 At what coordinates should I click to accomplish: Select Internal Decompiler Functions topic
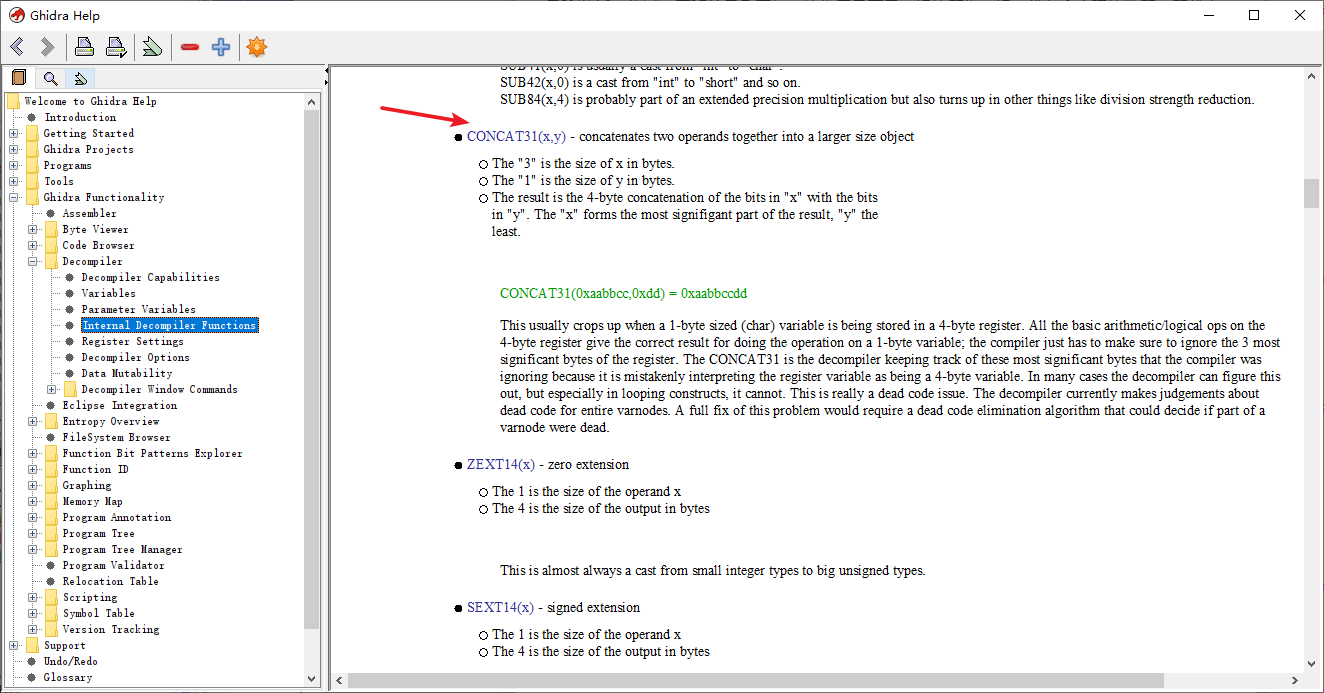click(169, 325)
